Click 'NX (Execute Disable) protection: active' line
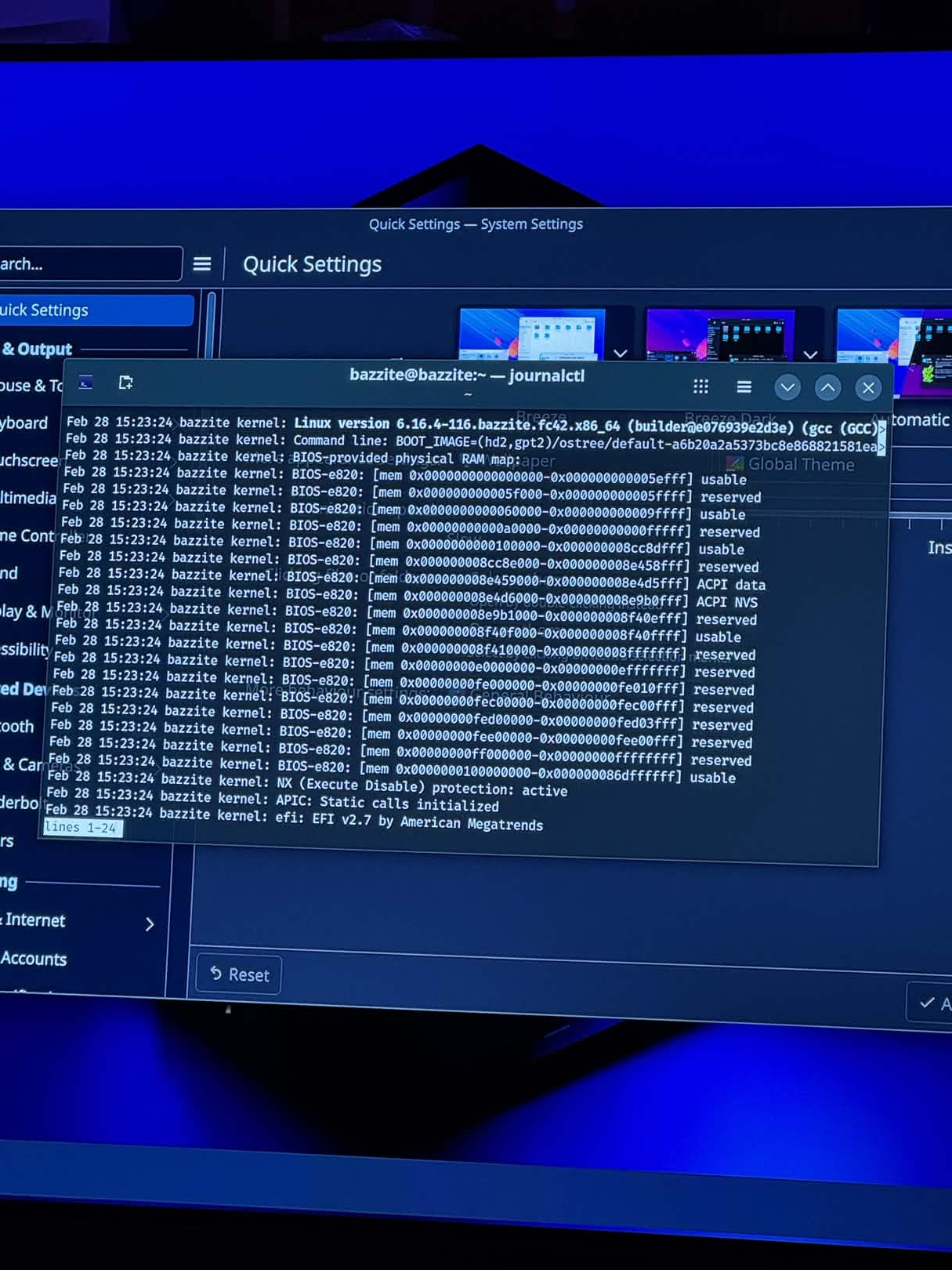The height and width of the screenshot is (1270, 952). tap(306, 785)
